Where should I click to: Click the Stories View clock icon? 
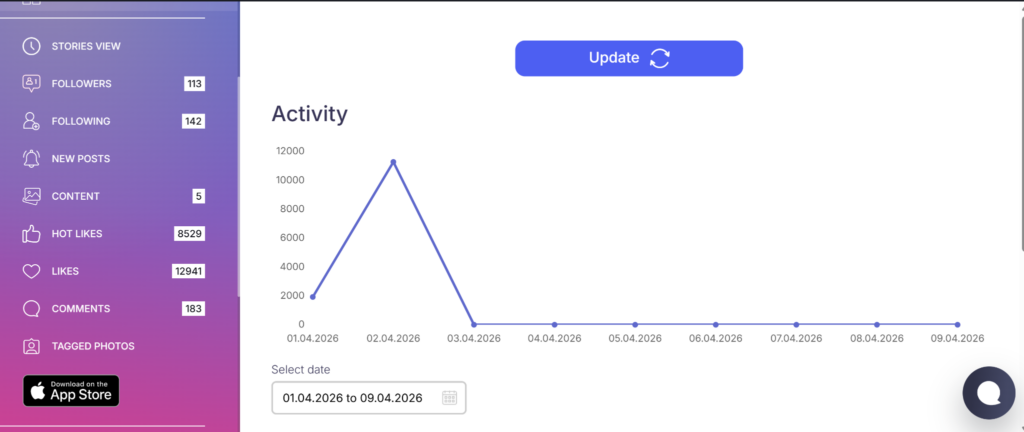[32, 46]
